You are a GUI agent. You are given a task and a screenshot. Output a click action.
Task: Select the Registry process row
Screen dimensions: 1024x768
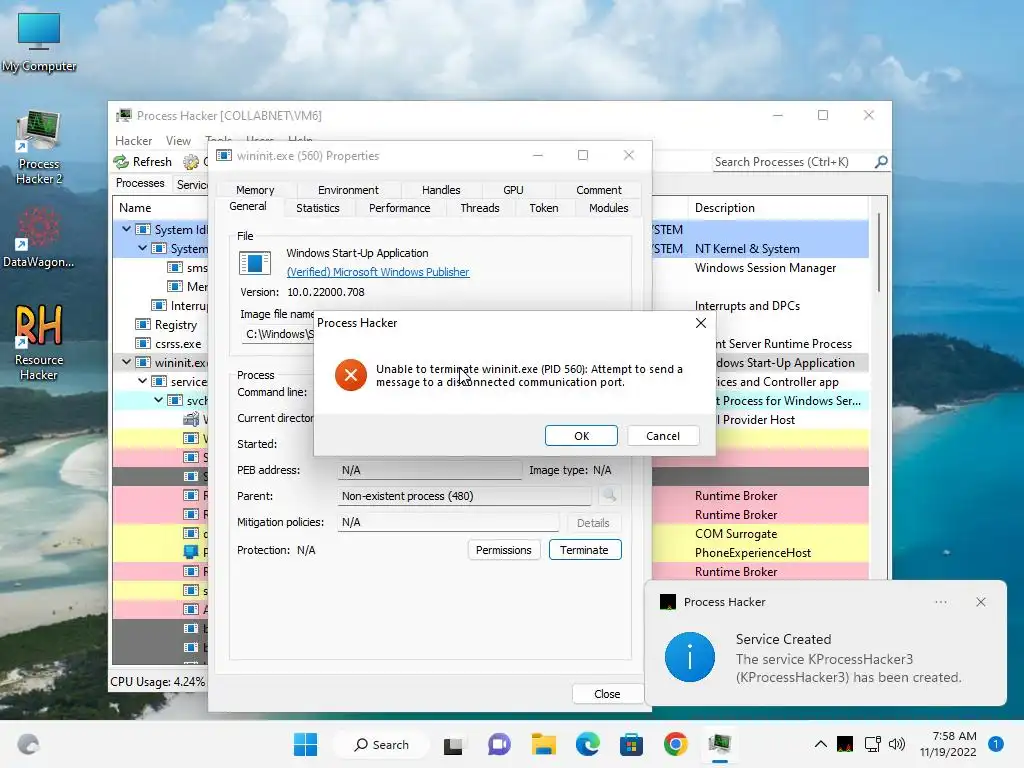[161, 325]
